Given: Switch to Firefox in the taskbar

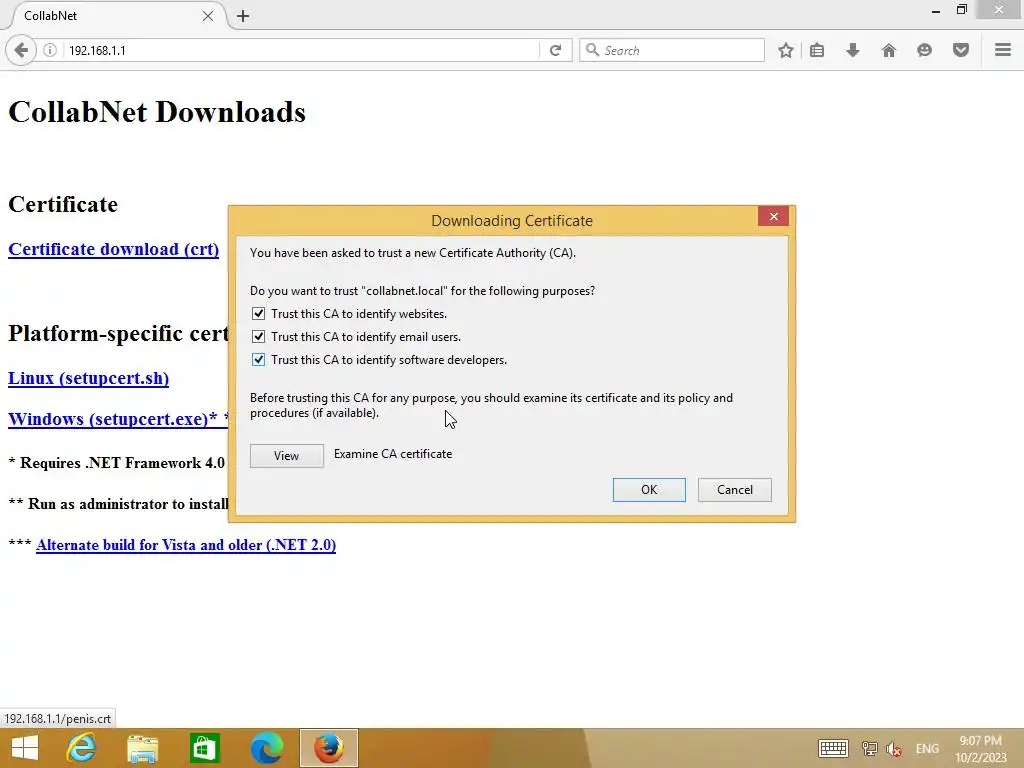Looking at the screenshot, I should 329,748.
